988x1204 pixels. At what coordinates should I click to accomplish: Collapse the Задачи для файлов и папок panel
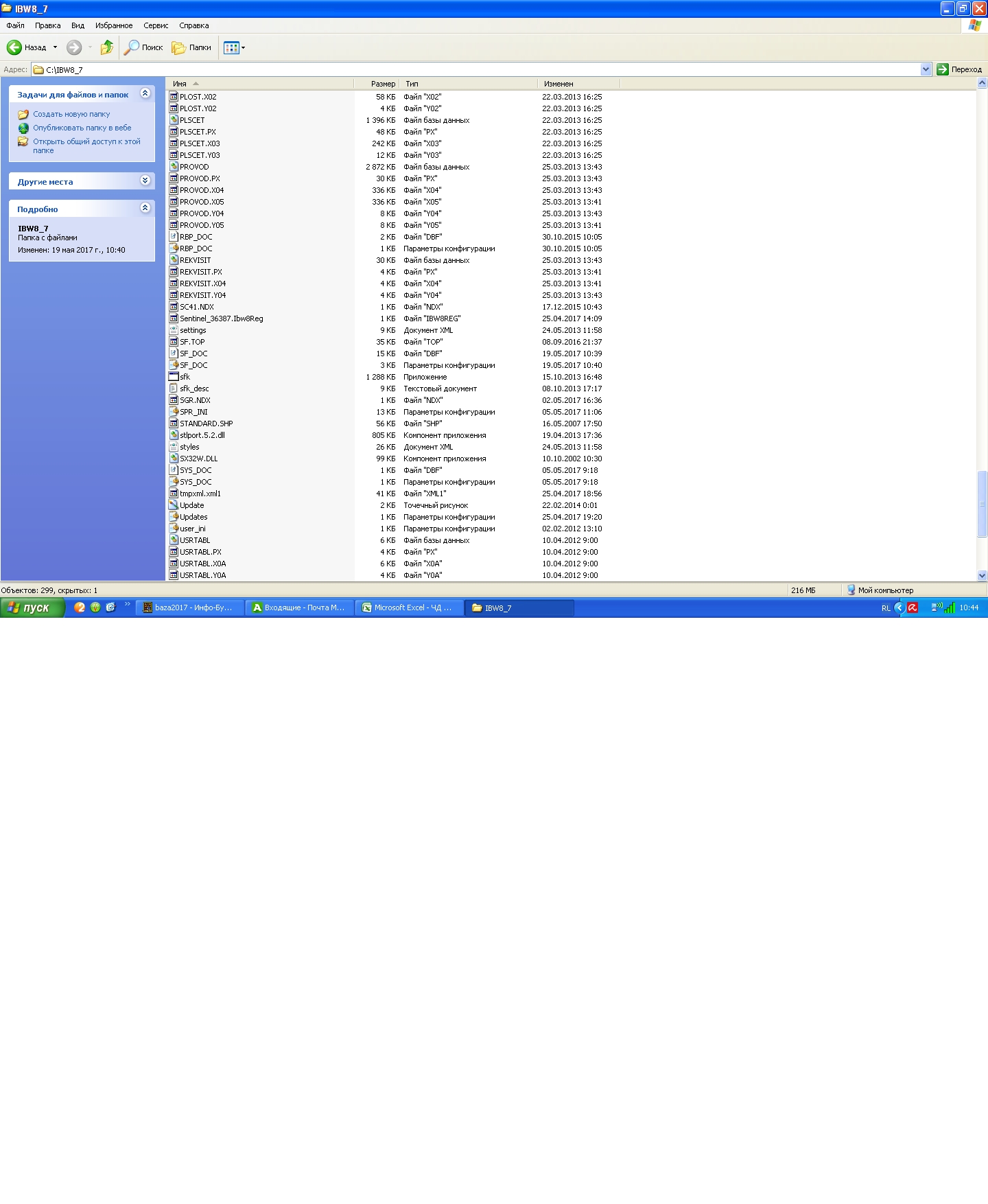(145, 93)
